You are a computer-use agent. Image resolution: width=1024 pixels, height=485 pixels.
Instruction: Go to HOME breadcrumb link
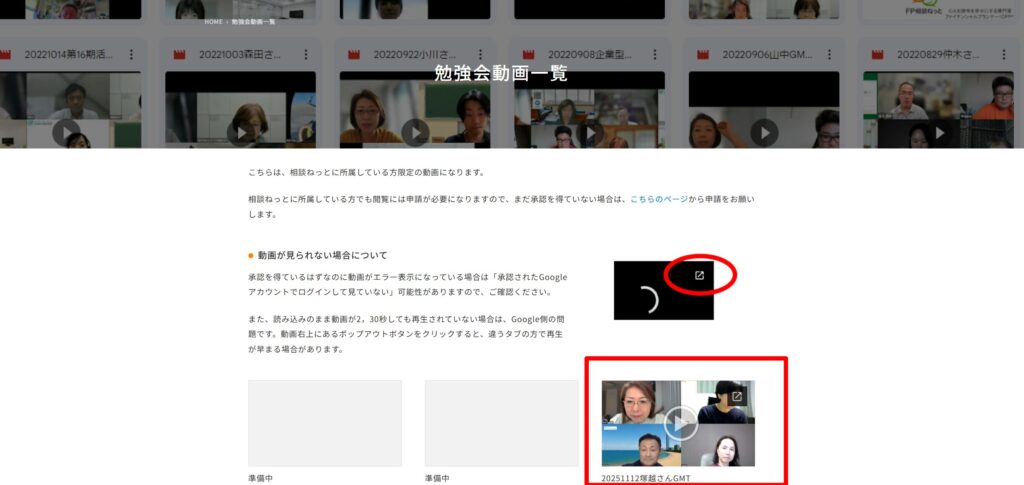pyautogui.click(x=213, y=21)
